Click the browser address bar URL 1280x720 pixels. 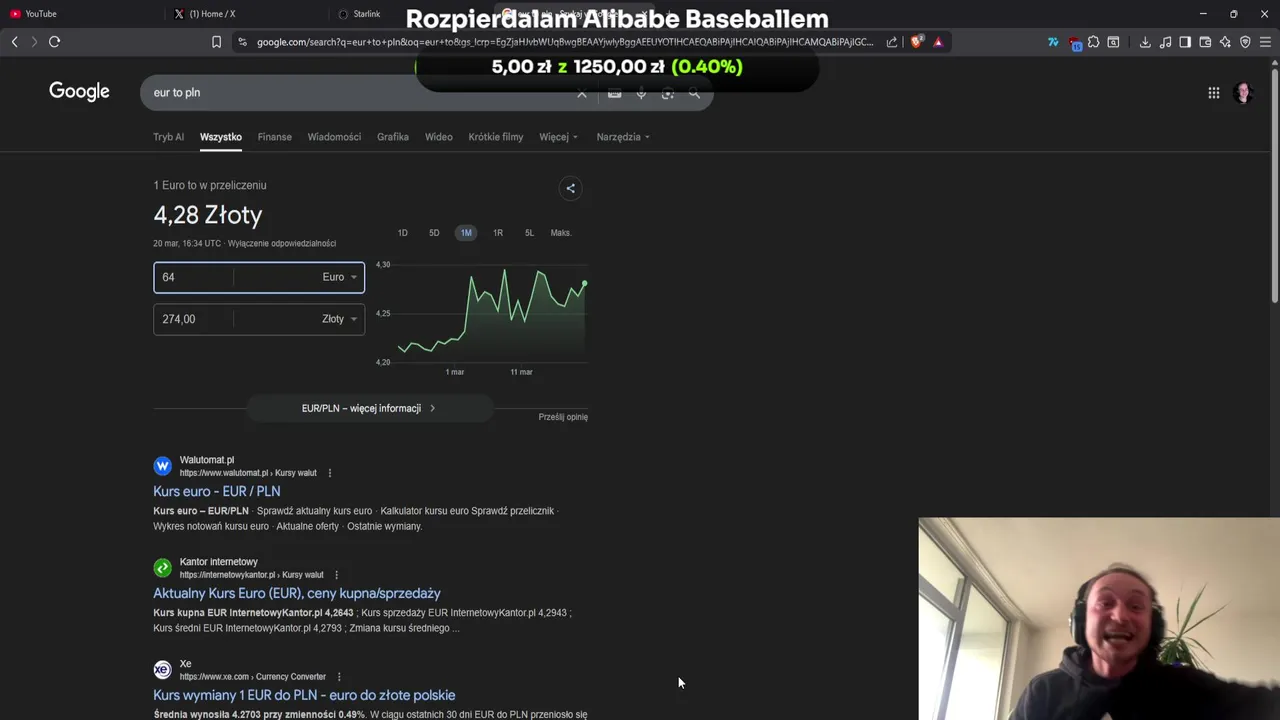click(565, 42)
